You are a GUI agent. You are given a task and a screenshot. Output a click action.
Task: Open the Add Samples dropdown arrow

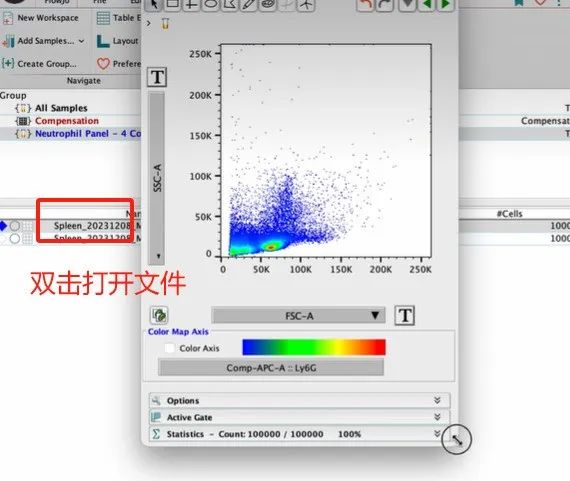coord(81,41)
